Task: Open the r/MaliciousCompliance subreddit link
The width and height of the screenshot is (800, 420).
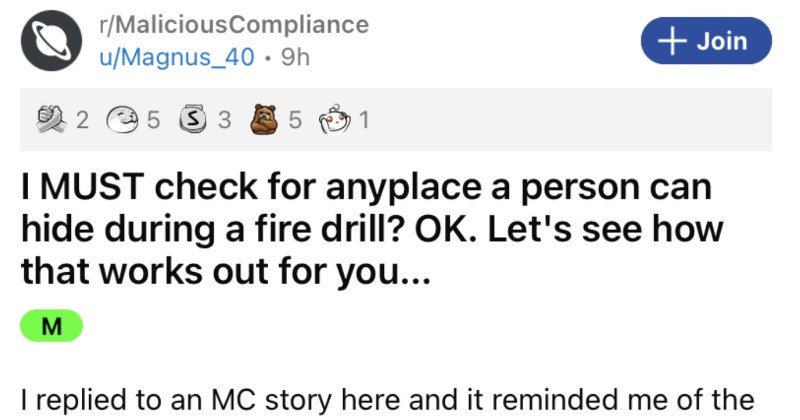Action: point(233,25)
